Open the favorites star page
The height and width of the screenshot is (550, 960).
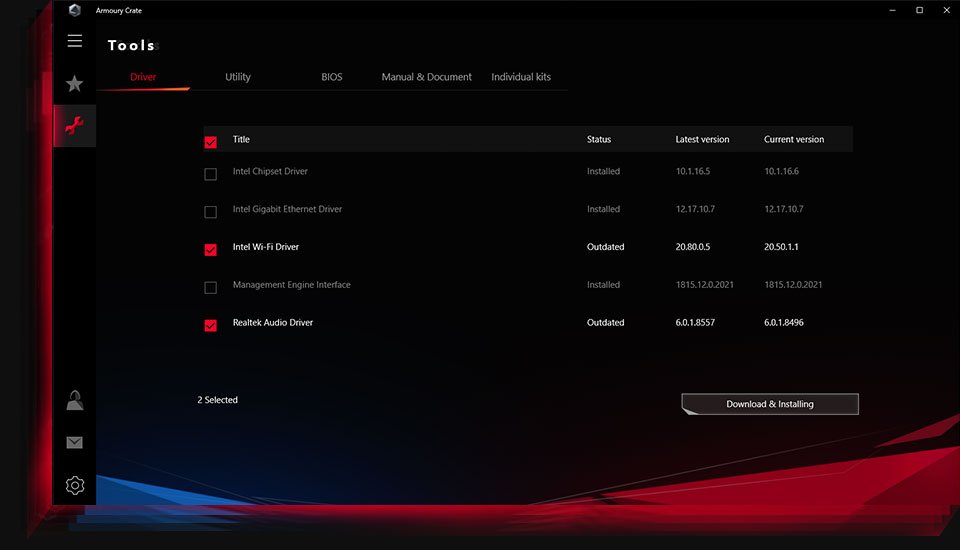pyautogui.click(x=75, y=84)
